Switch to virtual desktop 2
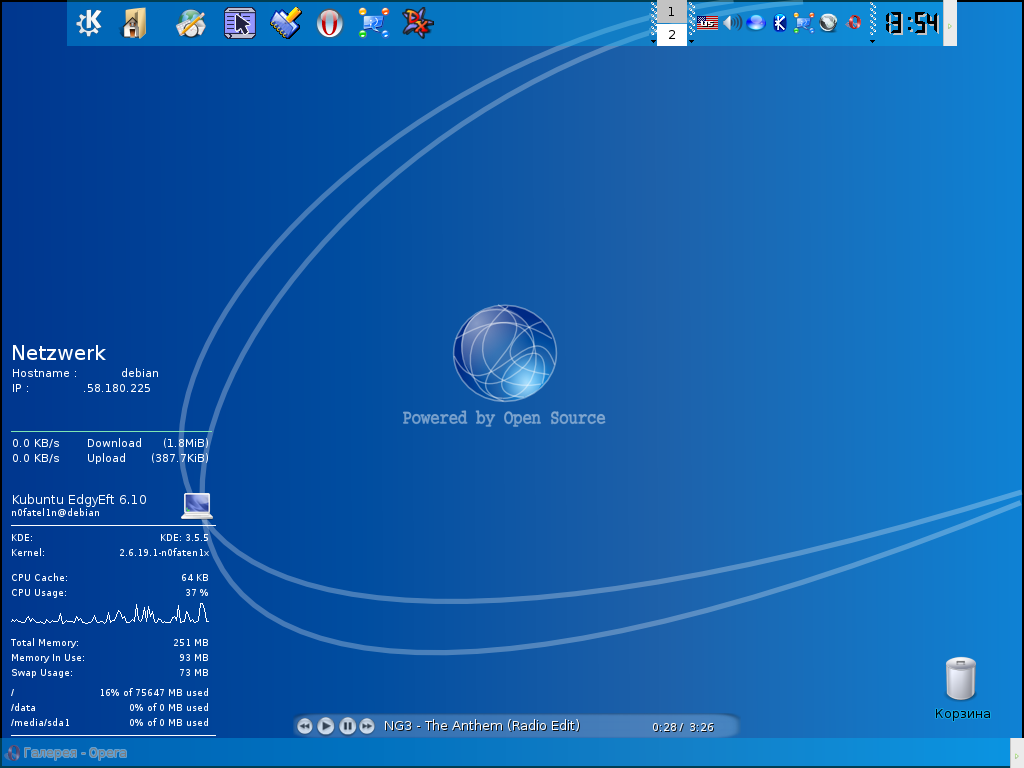 point(672,35)
